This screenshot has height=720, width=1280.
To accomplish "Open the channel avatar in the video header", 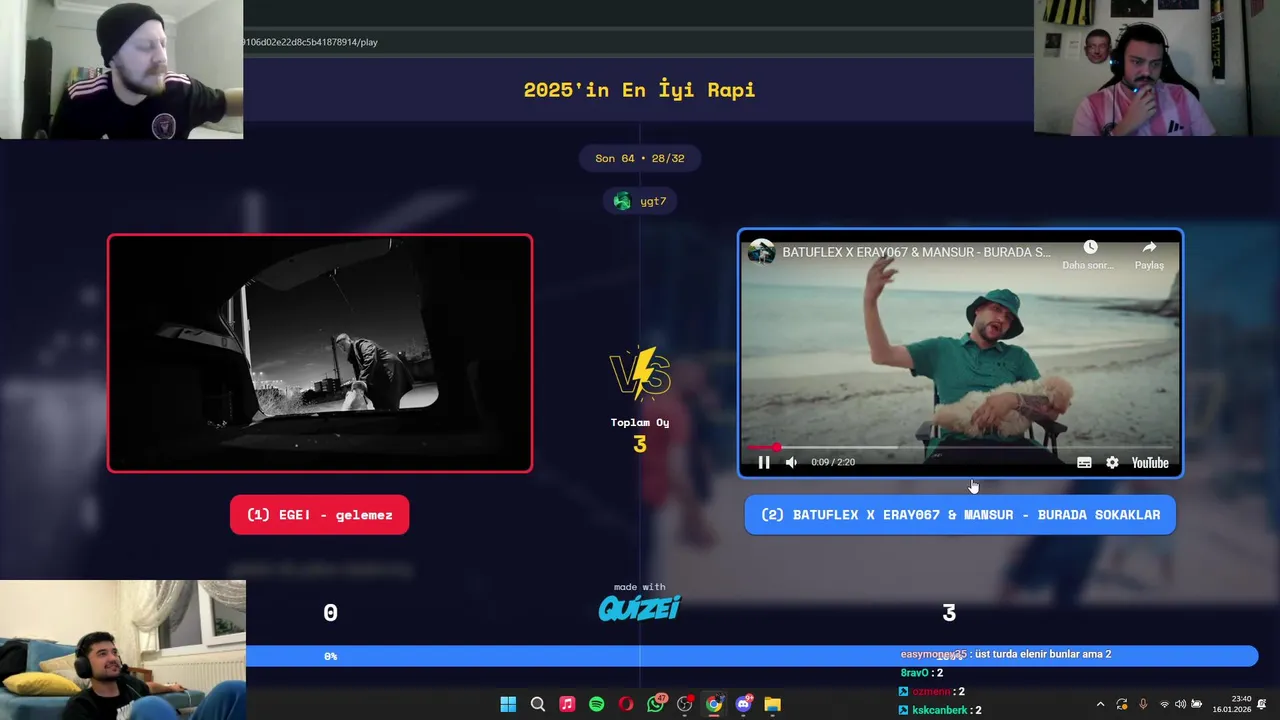I will (x=762, y=251).
